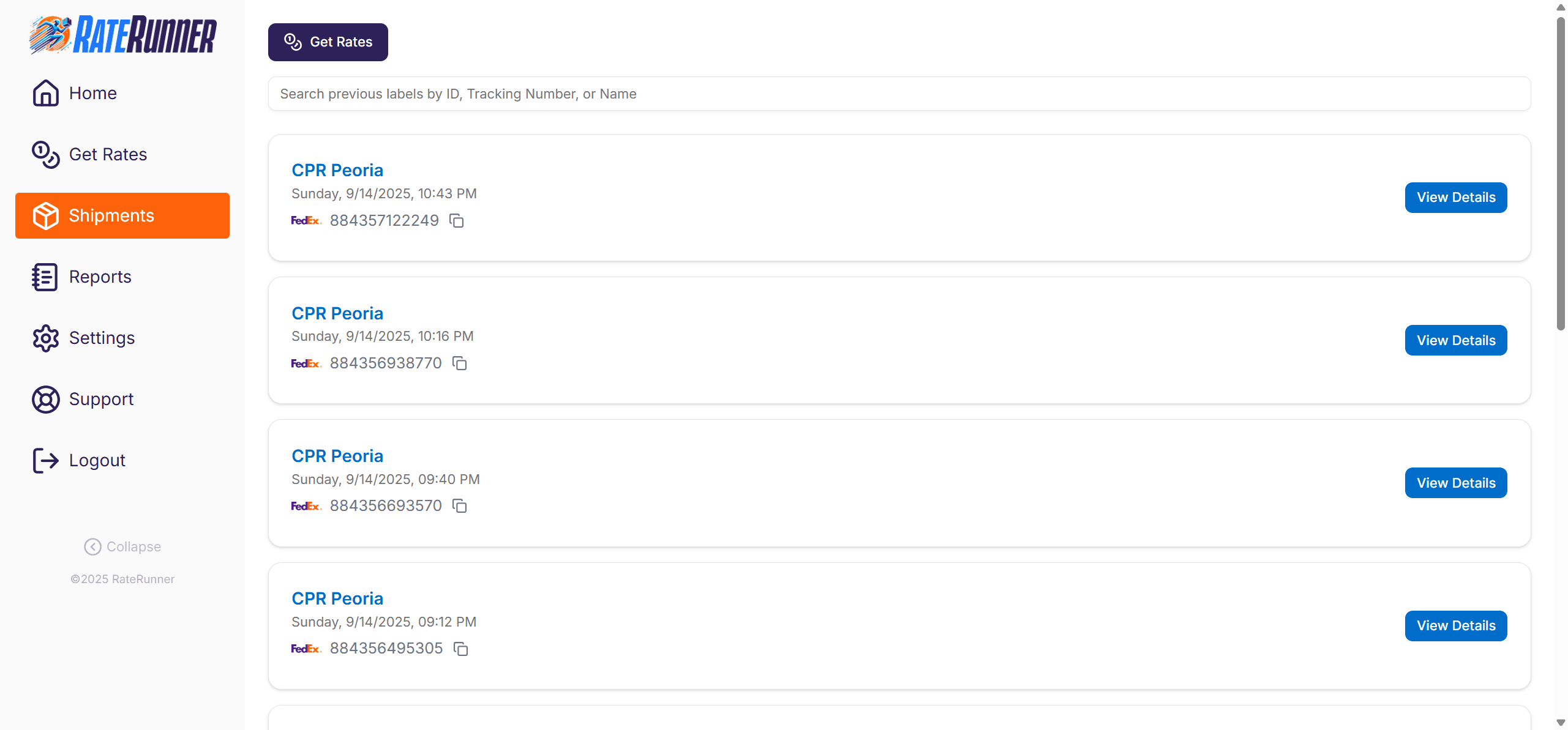Click the Support lifebuoy icon
The image size is (1568, 730).
[45, 399]
